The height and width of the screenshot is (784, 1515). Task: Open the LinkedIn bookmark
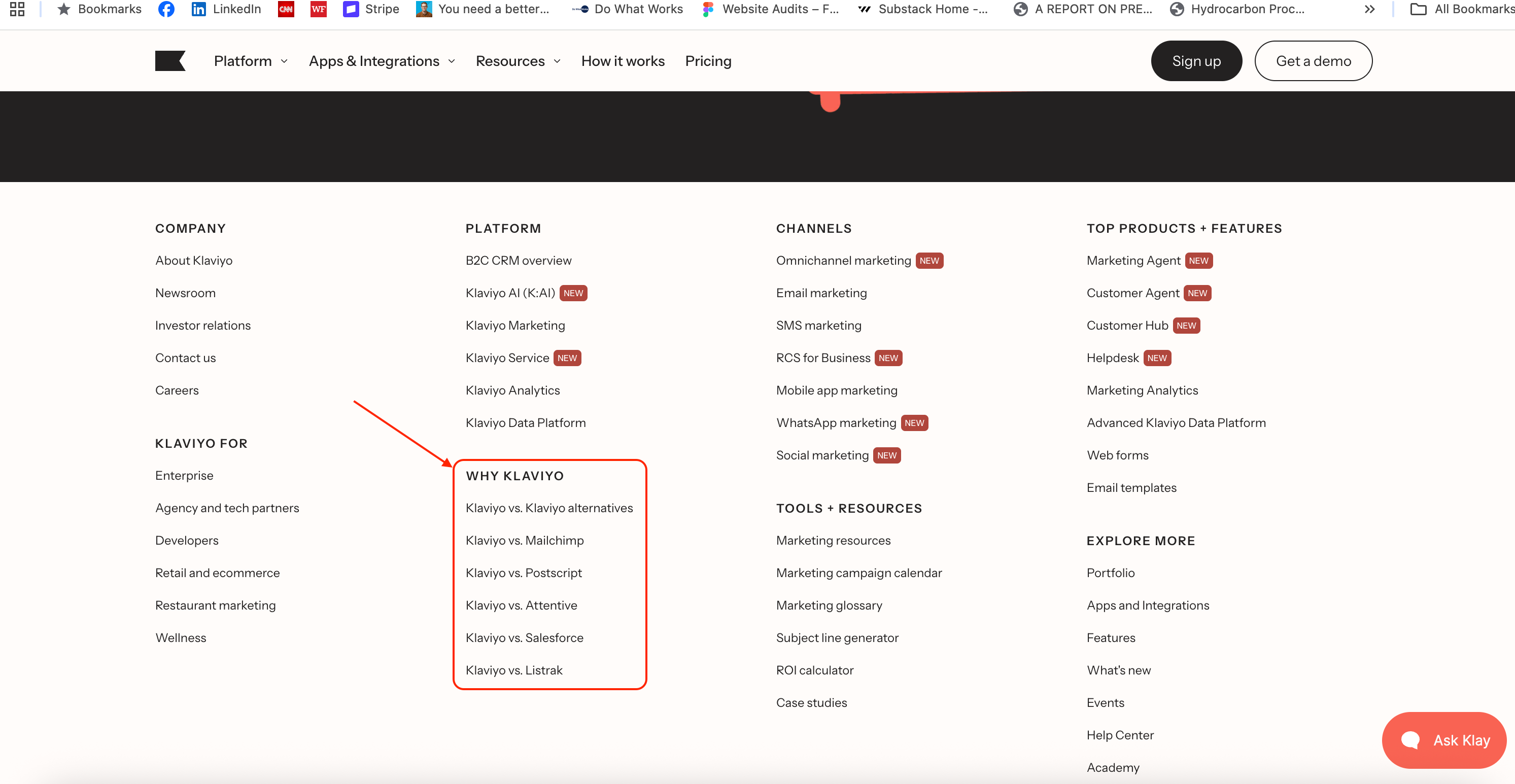pos(226,9)
